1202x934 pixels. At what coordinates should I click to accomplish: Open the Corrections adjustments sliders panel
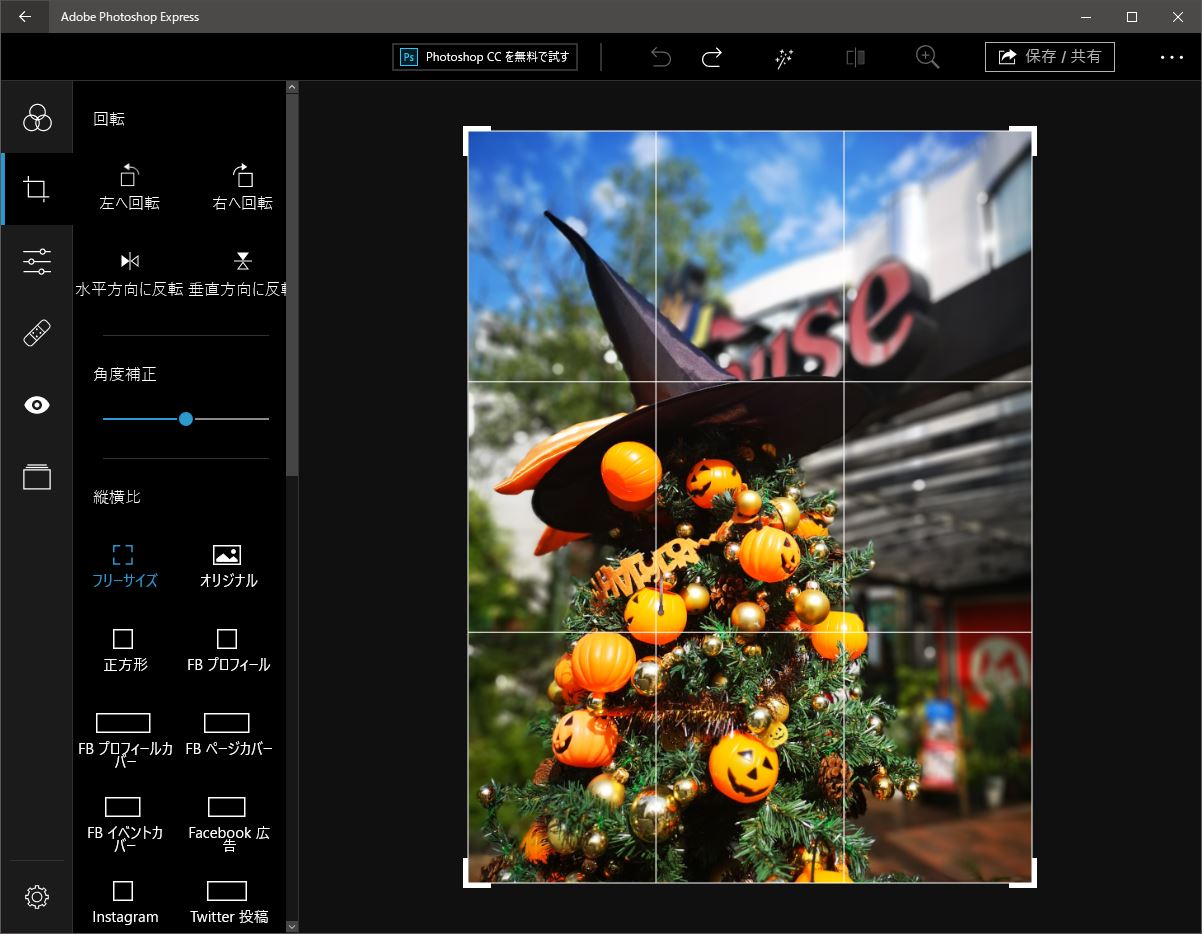click(37, 261)
